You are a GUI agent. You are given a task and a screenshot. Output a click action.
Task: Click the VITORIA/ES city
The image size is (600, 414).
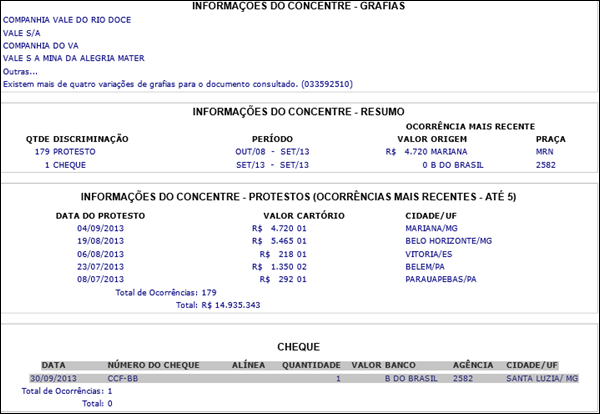point(429,254)
